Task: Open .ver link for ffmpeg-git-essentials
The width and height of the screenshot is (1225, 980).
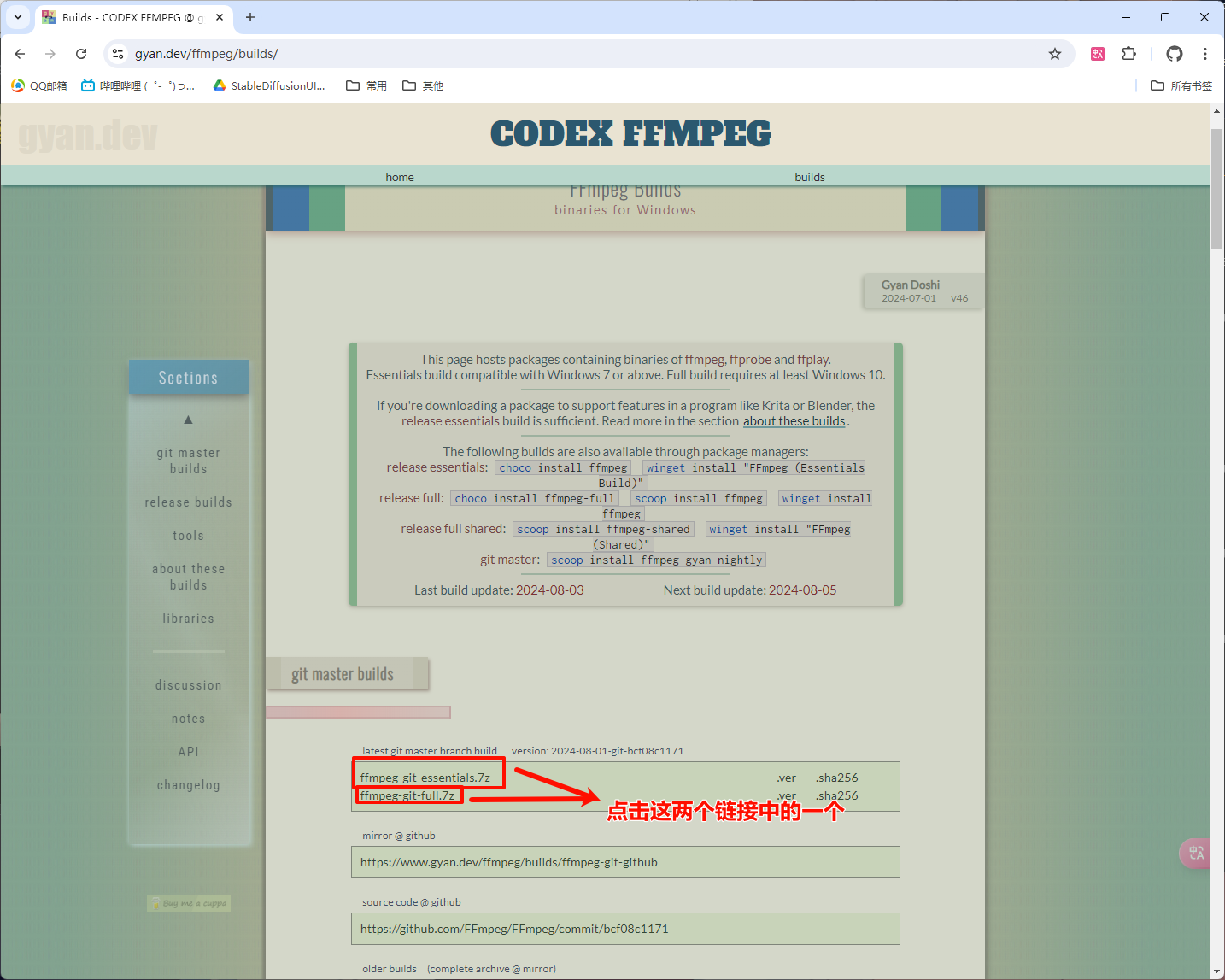Action: tap(786, 778)
